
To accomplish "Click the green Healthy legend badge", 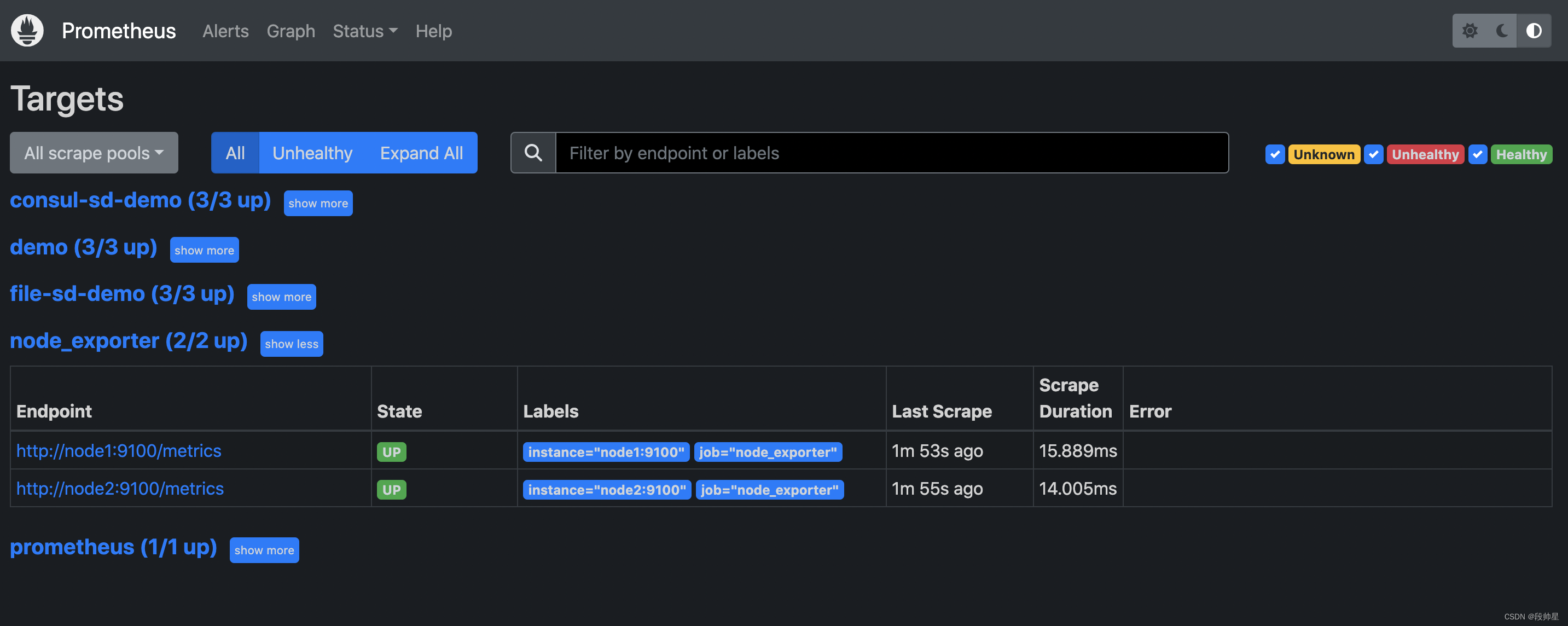I will click(1521, 154).
